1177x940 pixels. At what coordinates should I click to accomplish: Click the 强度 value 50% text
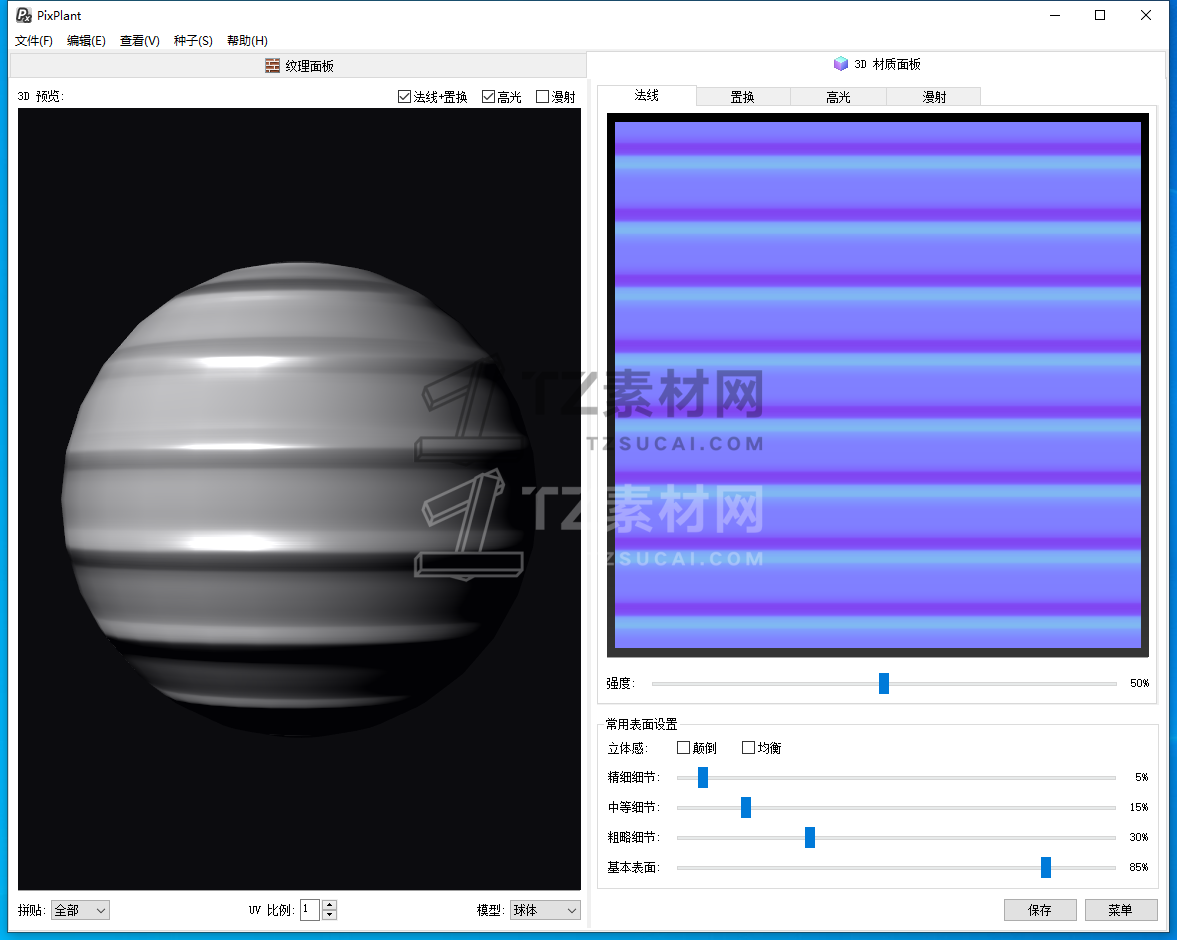[1139, 683]
